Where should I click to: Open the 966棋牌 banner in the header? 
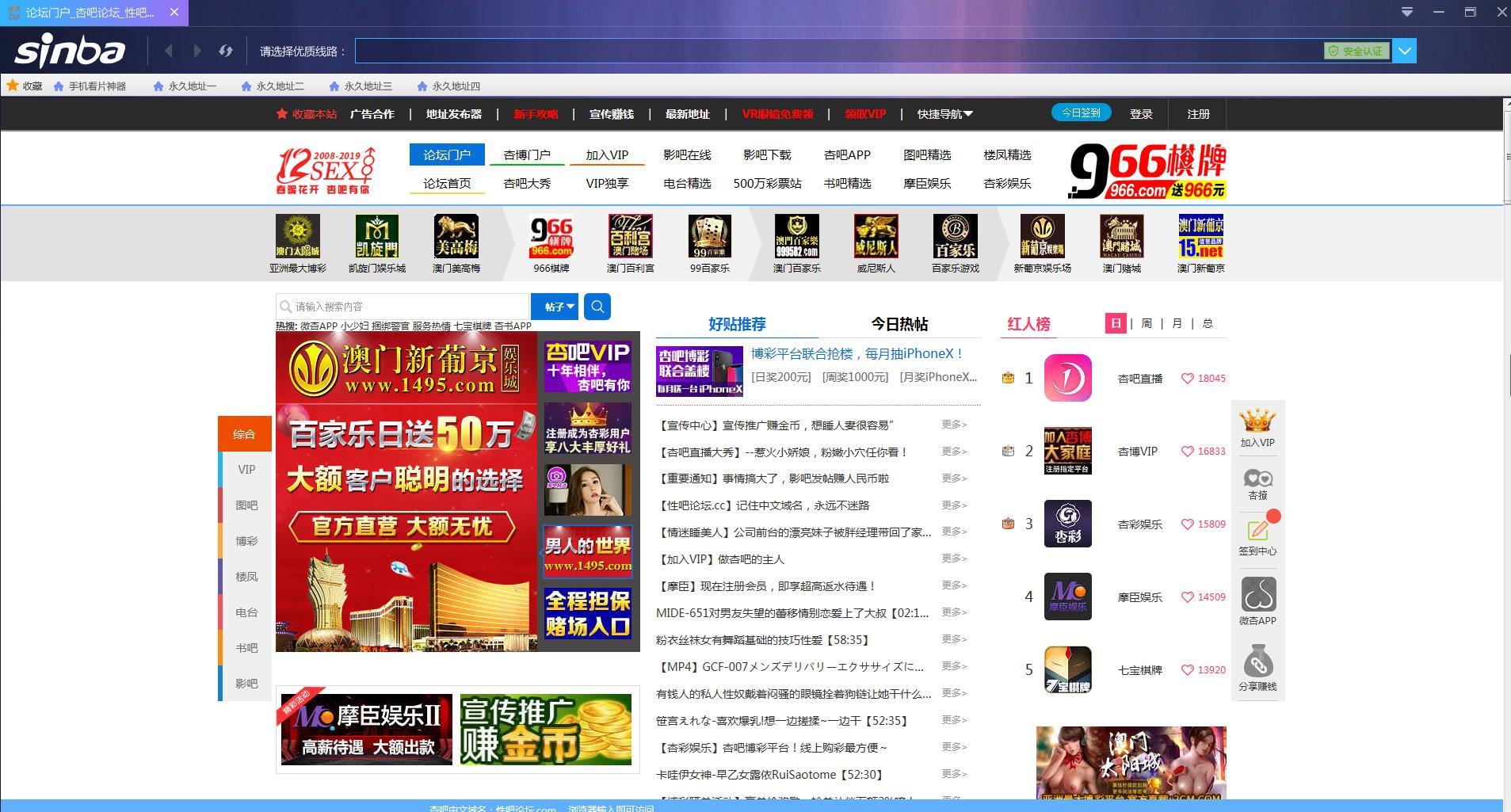point(1147,170)
